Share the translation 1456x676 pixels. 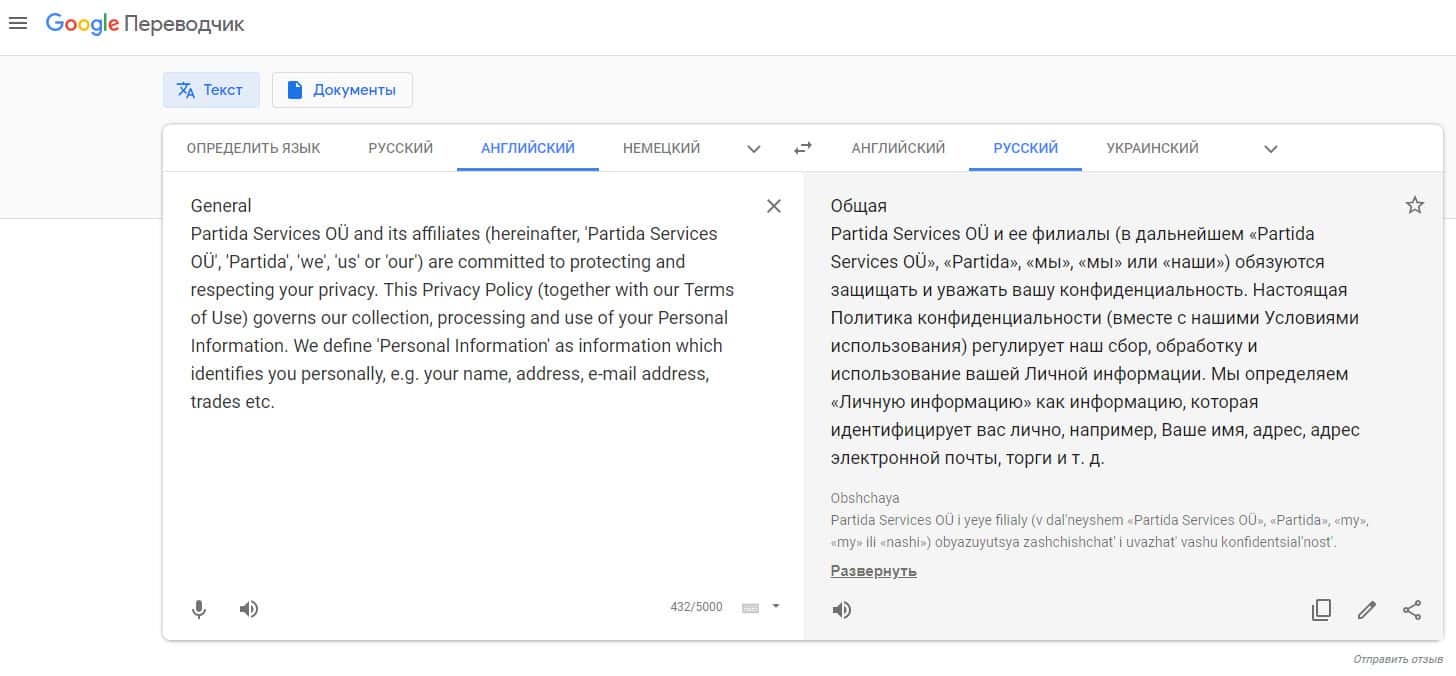tap(1411, 610)
